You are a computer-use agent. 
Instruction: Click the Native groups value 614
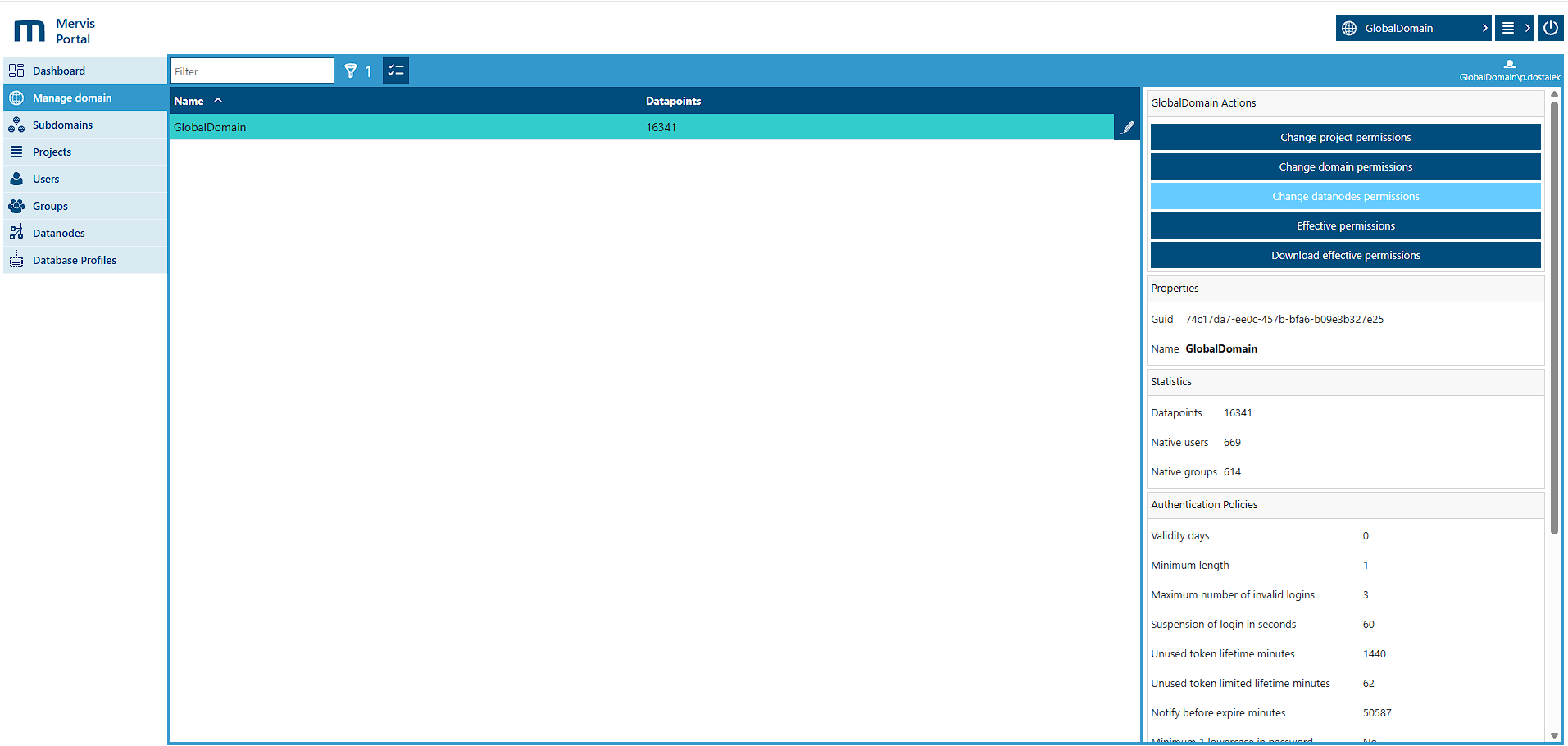coord(1232,471)
